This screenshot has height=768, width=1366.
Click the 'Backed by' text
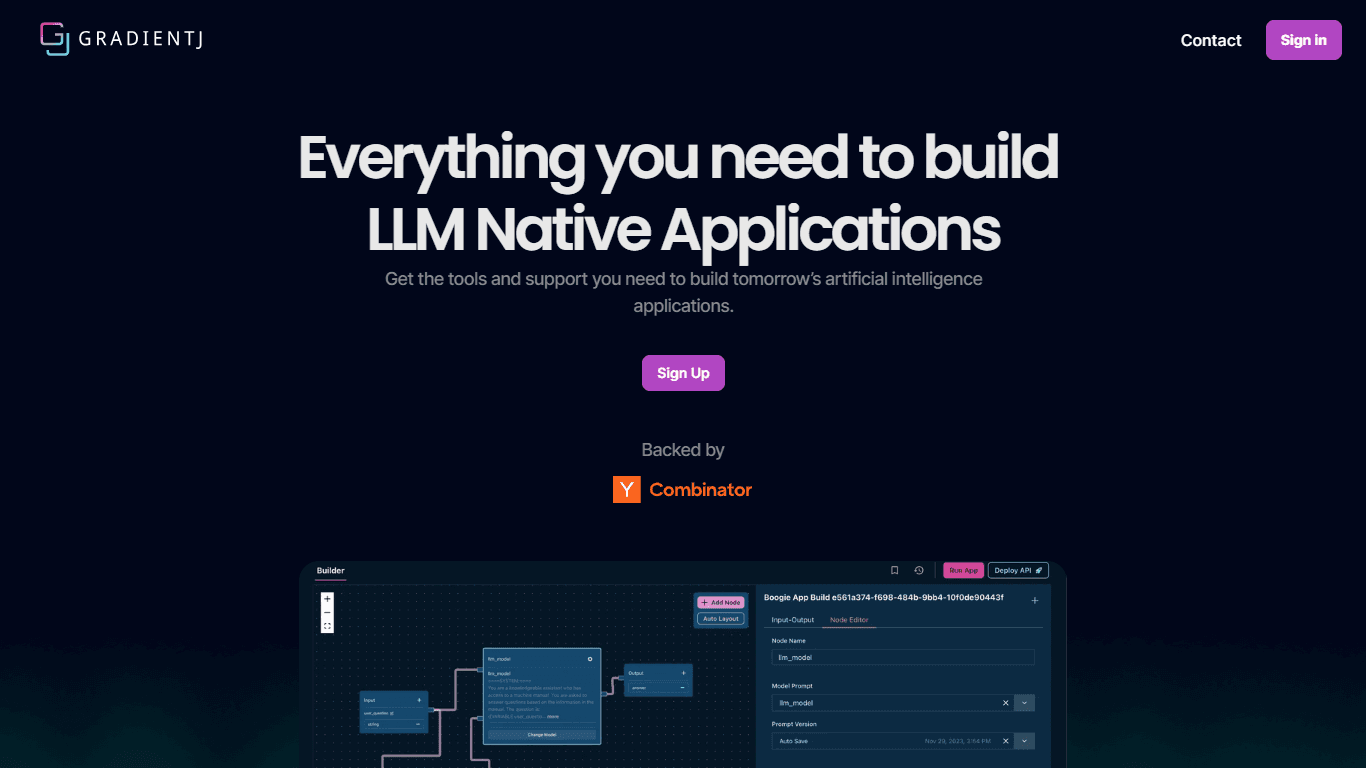(x=683, y=450)
